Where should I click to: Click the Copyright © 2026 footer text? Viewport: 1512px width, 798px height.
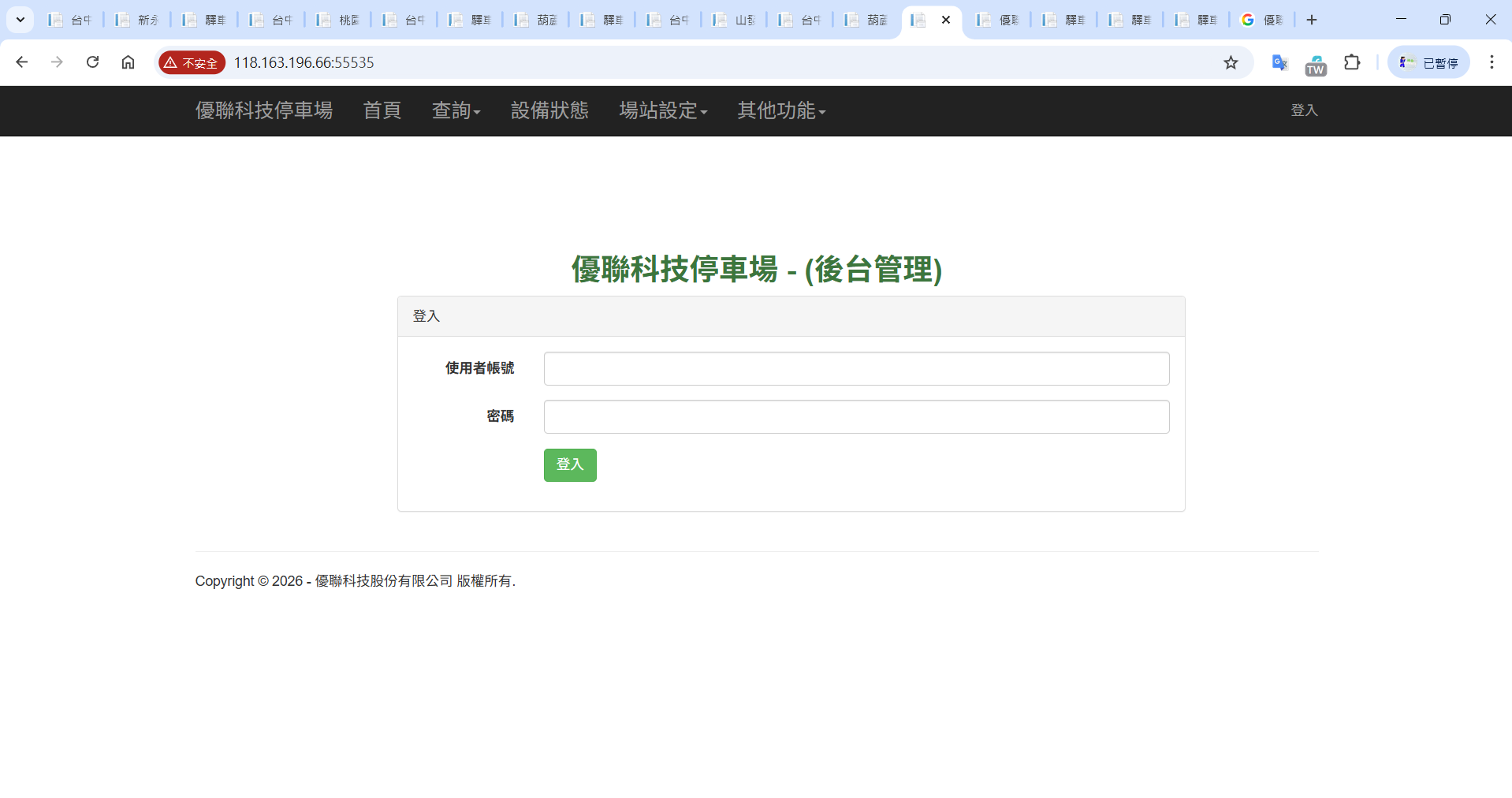[355, 581]
